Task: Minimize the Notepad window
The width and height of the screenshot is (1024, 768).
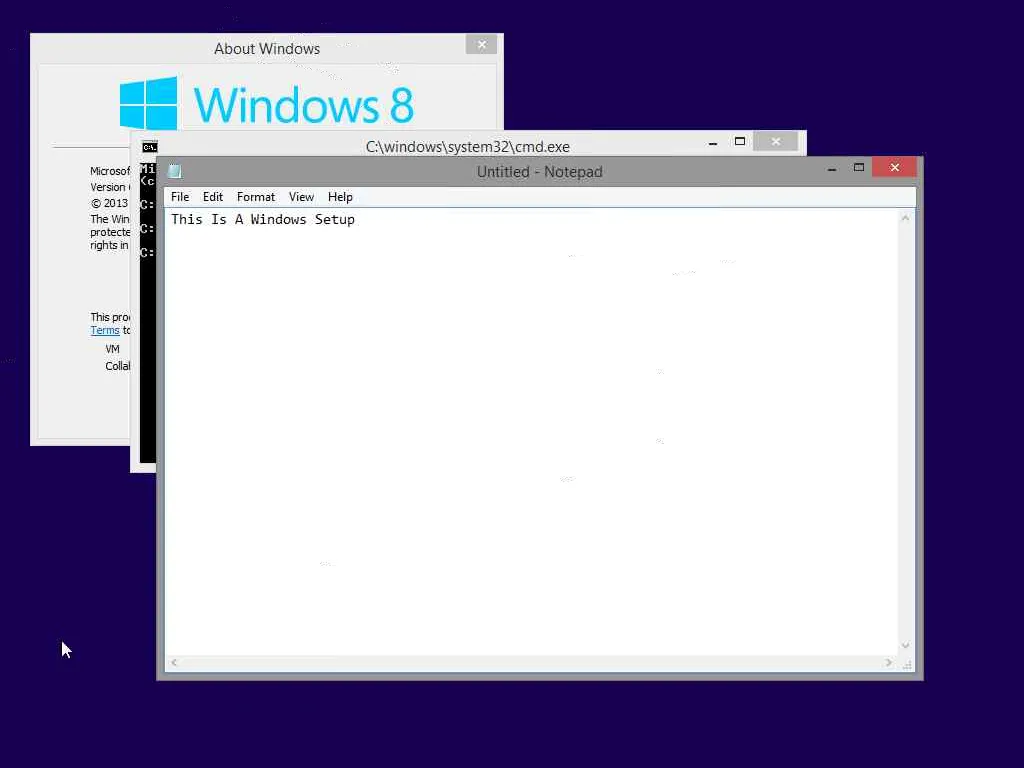Action: 832,168
